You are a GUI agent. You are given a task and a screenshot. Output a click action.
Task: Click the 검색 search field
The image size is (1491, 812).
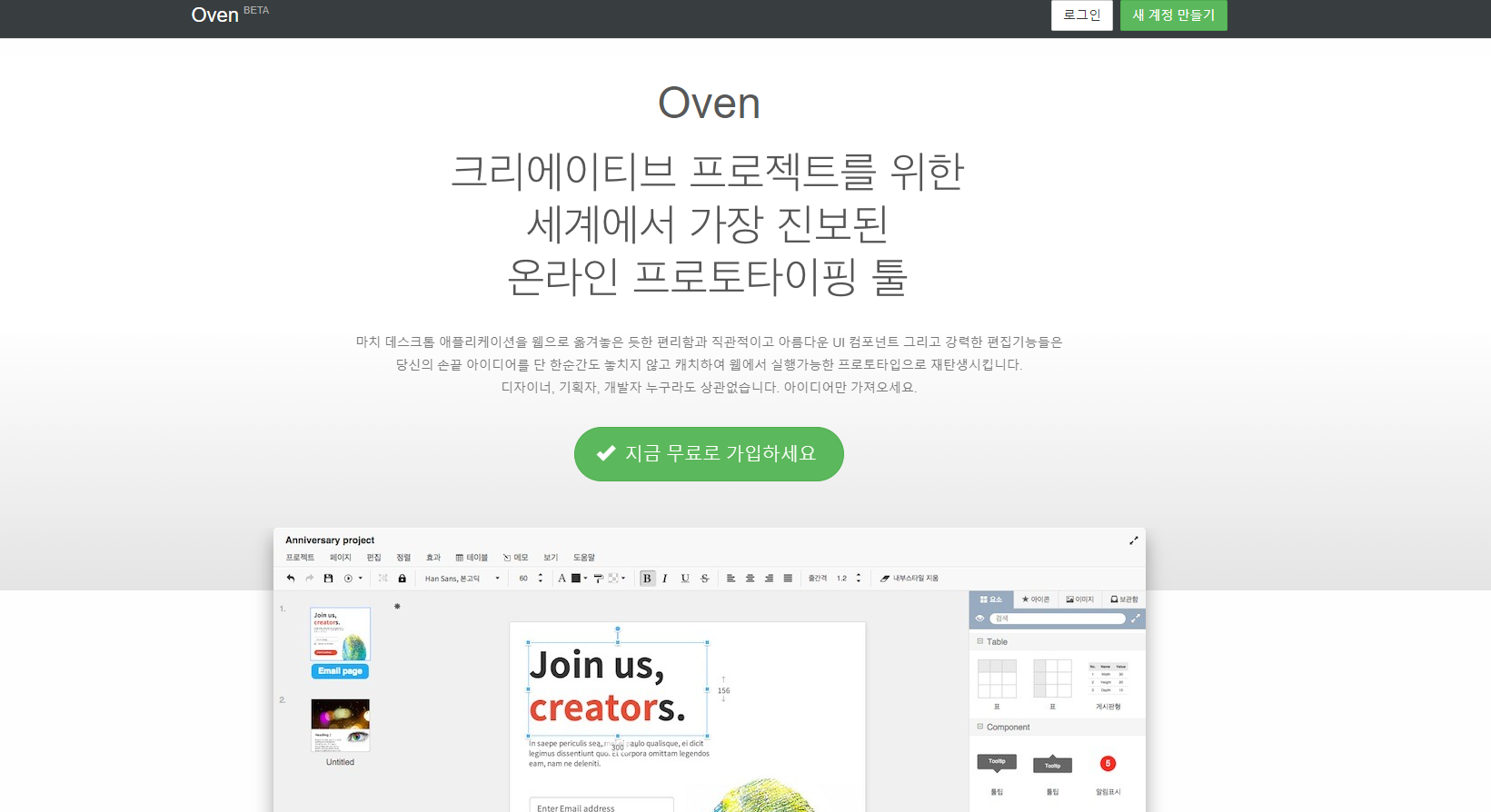click(1058, 619)
